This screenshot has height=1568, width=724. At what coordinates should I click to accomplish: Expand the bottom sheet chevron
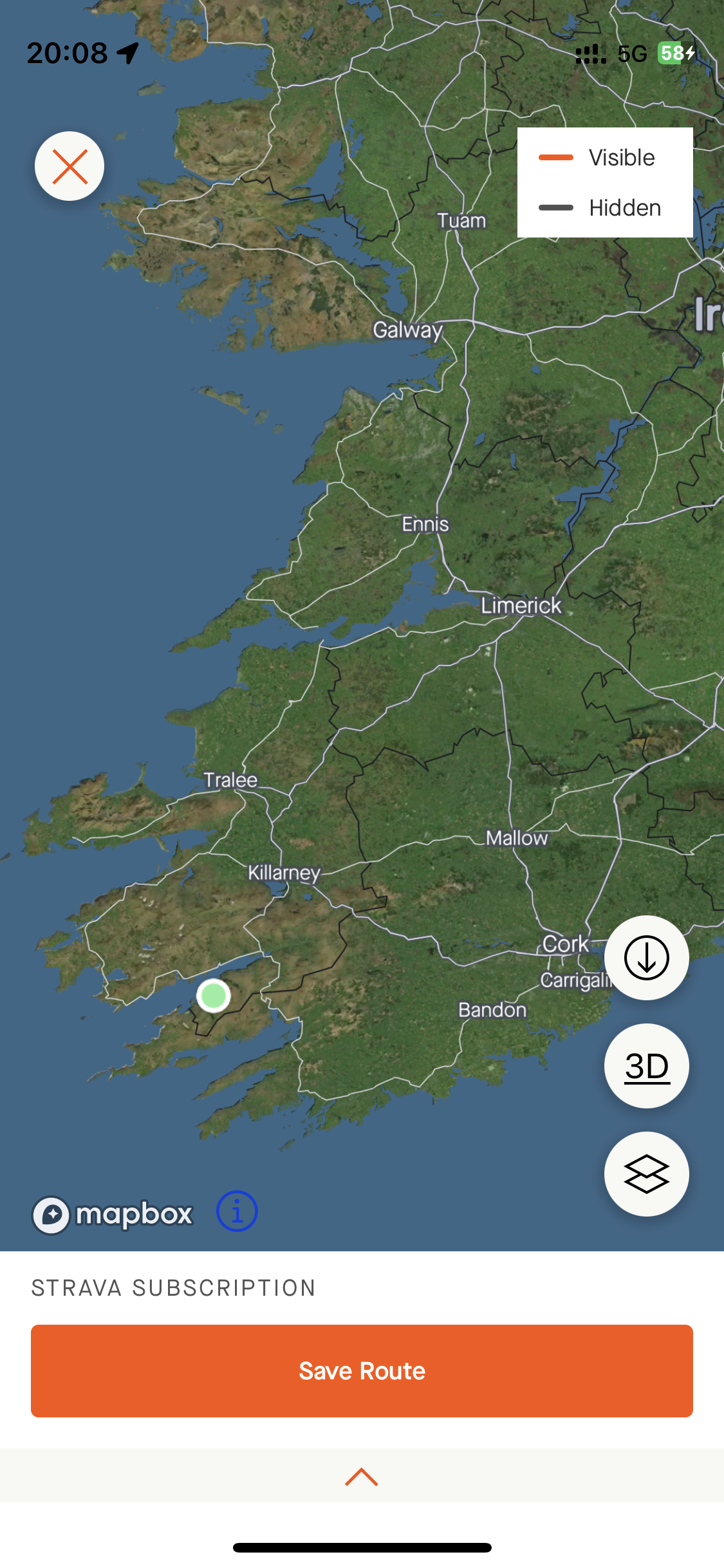point(362,1477)
